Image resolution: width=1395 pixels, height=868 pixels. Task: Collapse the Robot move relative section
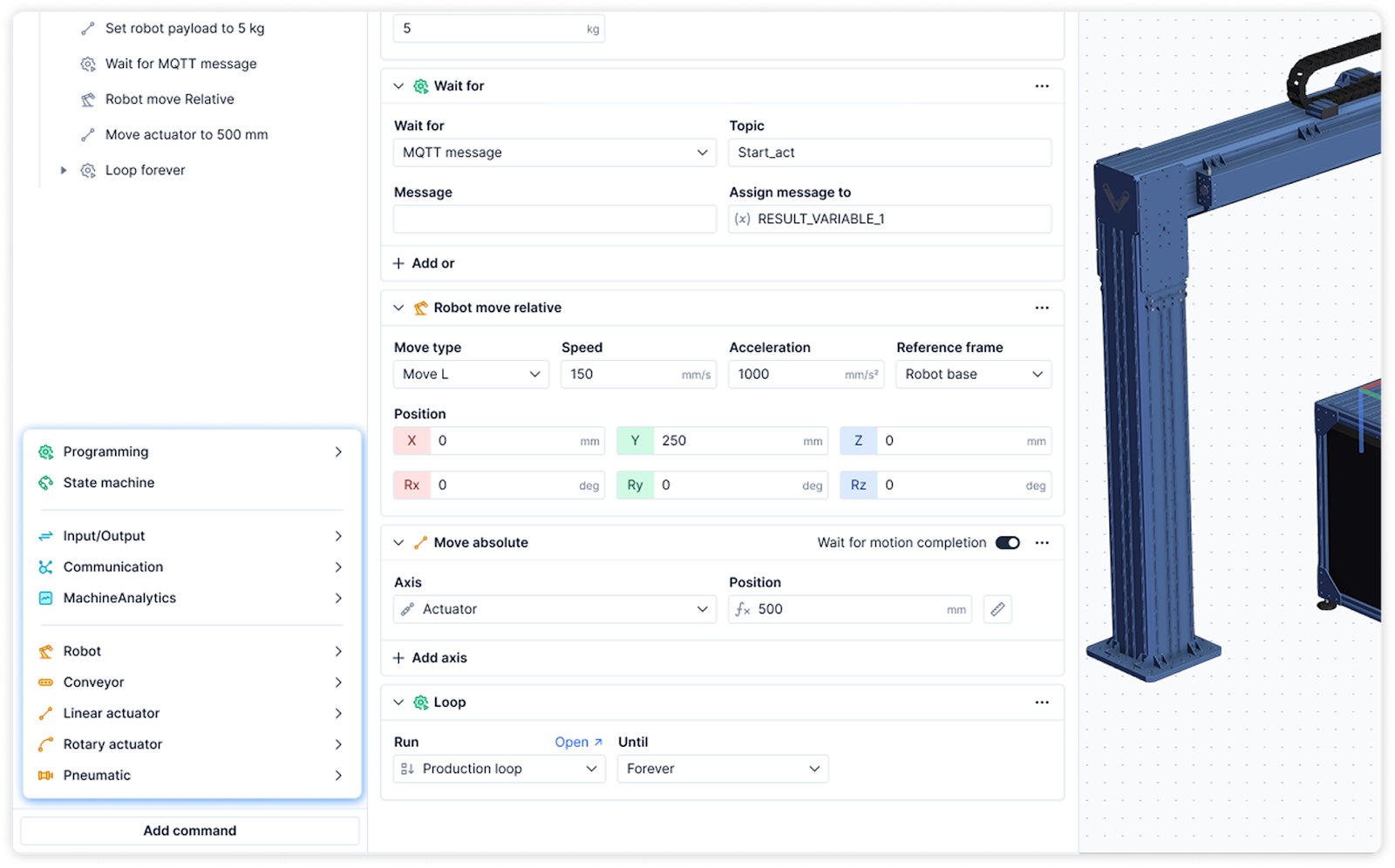pos(398,308)
